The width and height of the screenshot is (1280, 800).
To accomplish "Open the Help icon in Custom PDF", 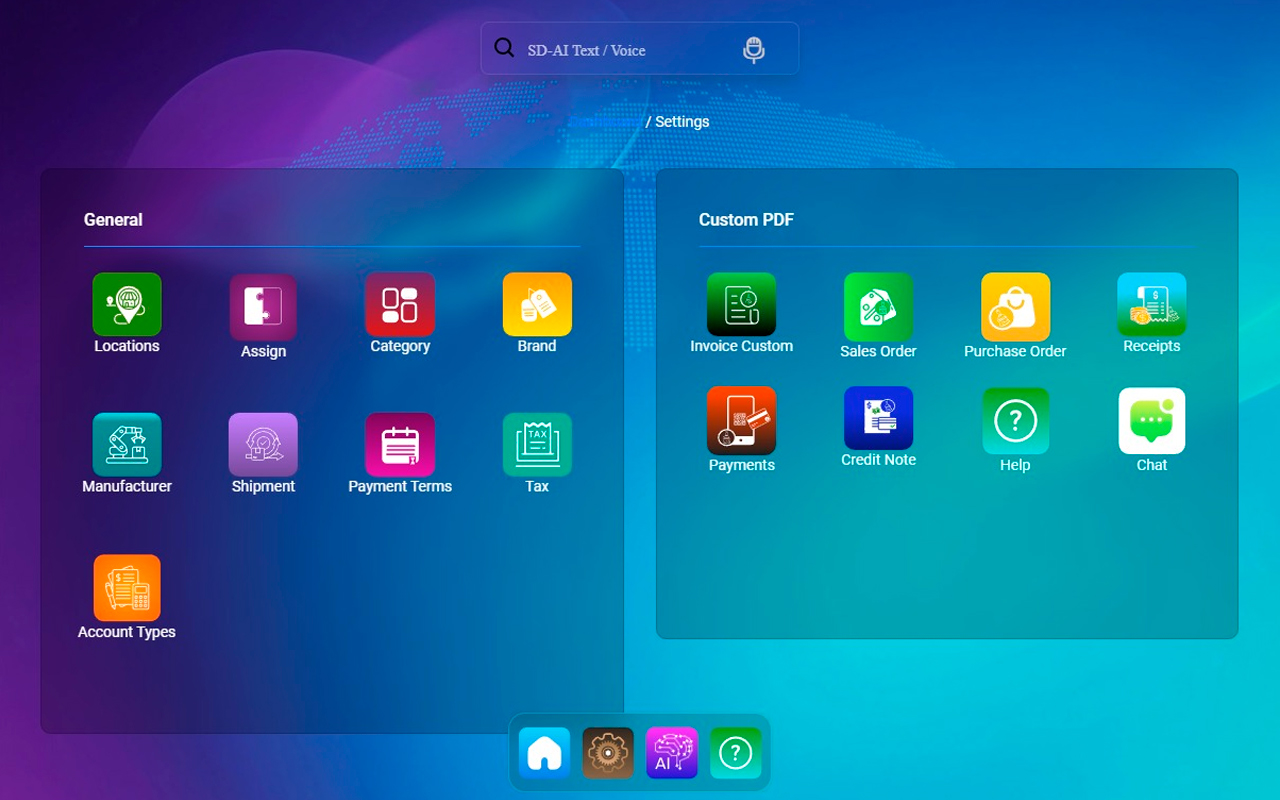I will pyautogui.click(x=1015, y=421).
